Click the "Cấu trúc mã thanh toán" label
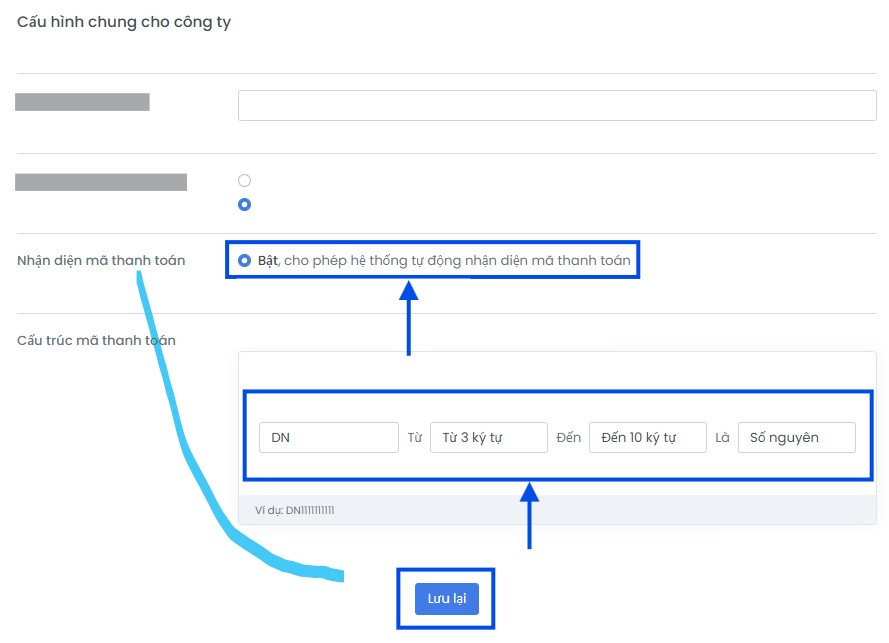The height and width of the screenshot is (643, 889). point(96,340)
